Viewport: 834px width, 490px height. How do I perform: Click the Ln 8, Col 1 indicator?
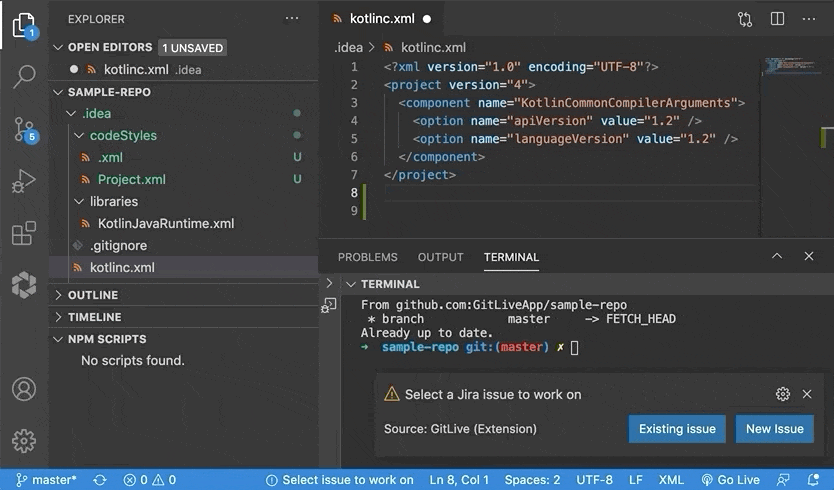tap(459, 480)
